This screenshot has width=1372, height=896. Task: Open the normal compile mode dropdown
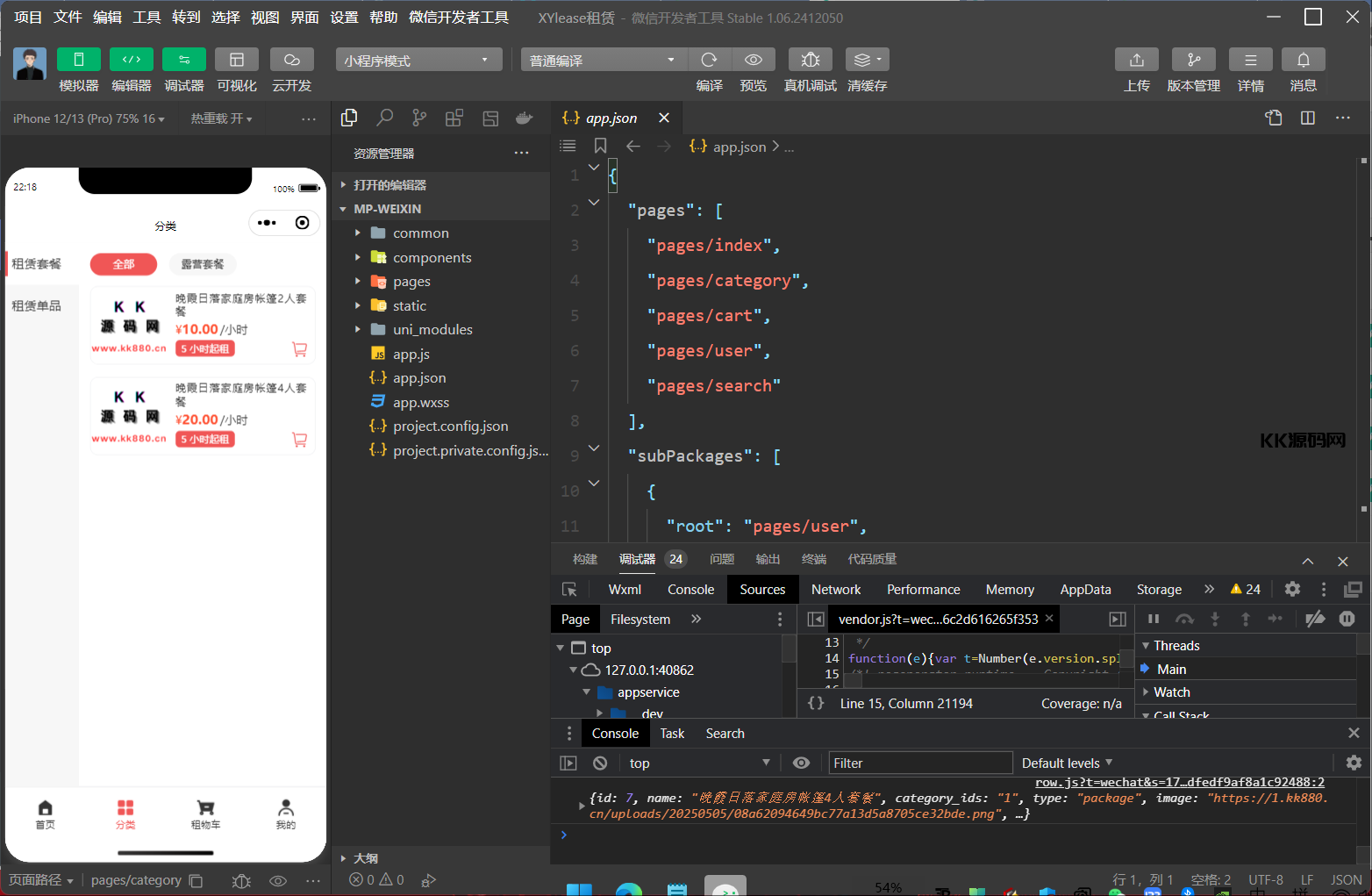pyautogui.click(x=604, y=60)
